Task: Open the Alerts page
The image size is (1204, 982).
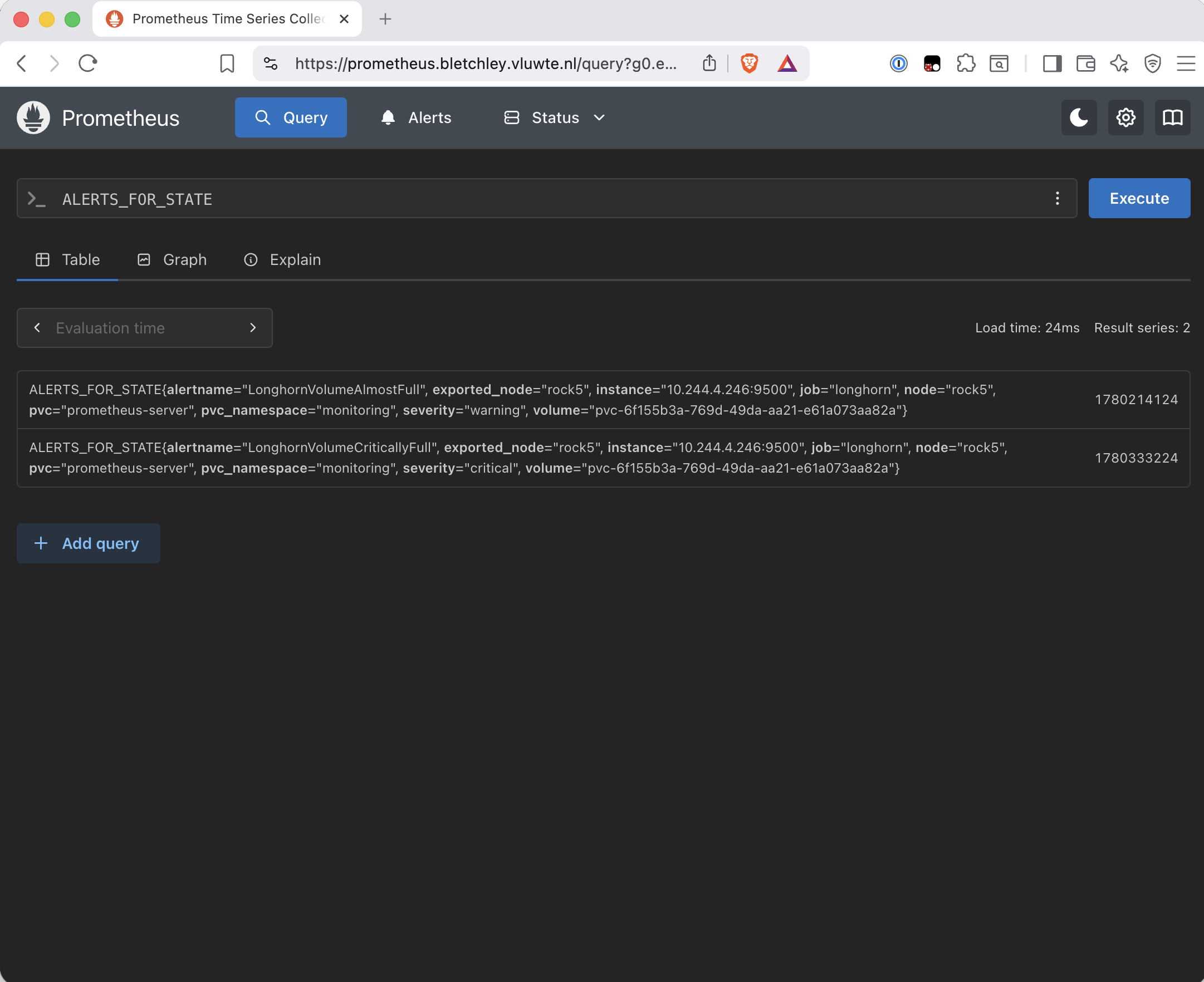Action: 416,117
